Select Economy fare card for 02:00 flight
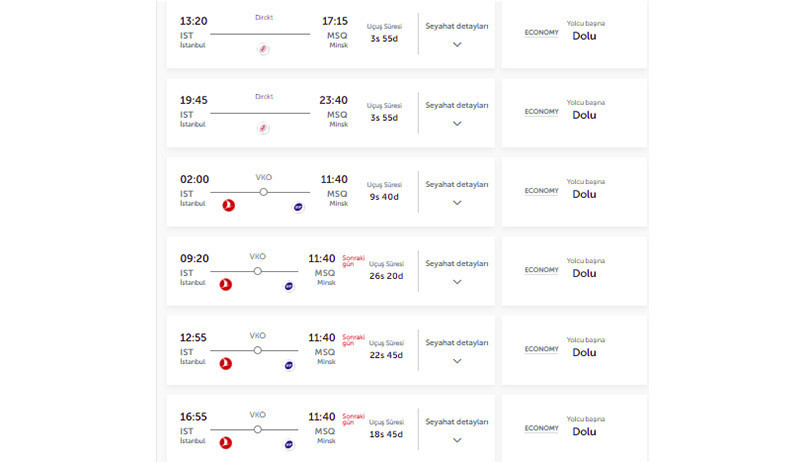This screenshot has height=463, width=800. tap(574, 192)
